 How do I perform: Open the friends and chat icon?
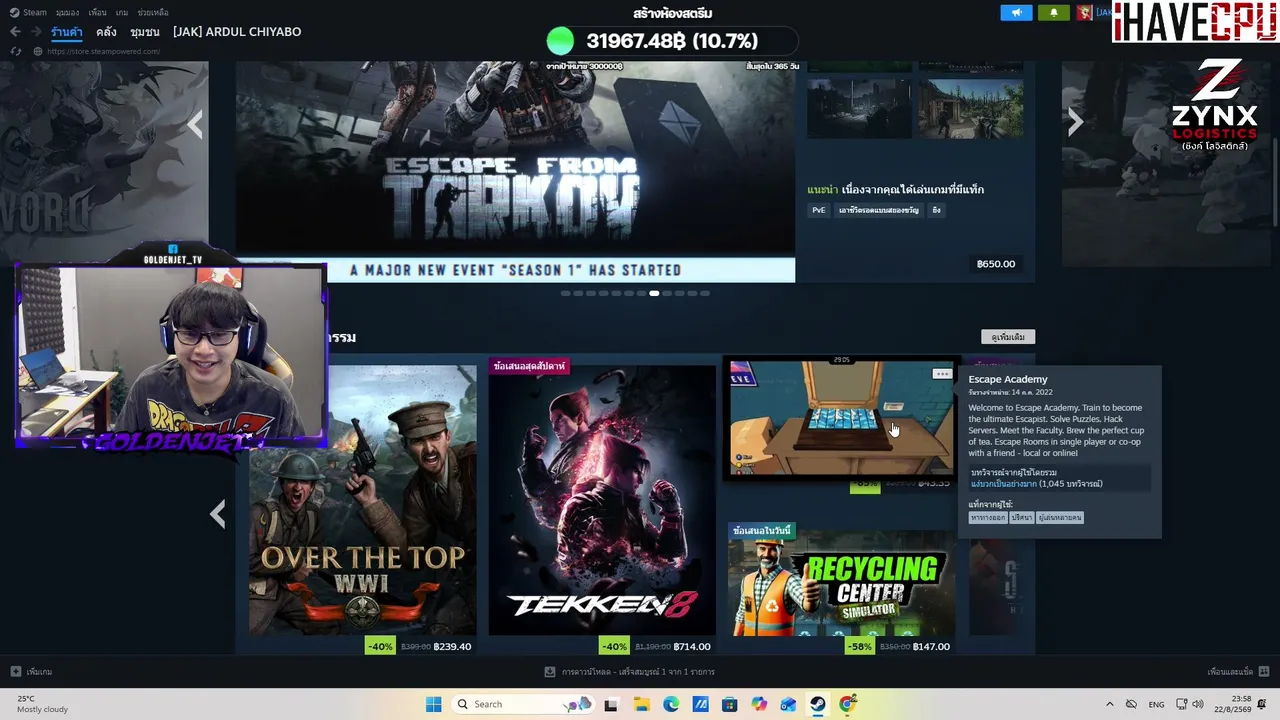pyautogui.click(x=1264, y=672)
